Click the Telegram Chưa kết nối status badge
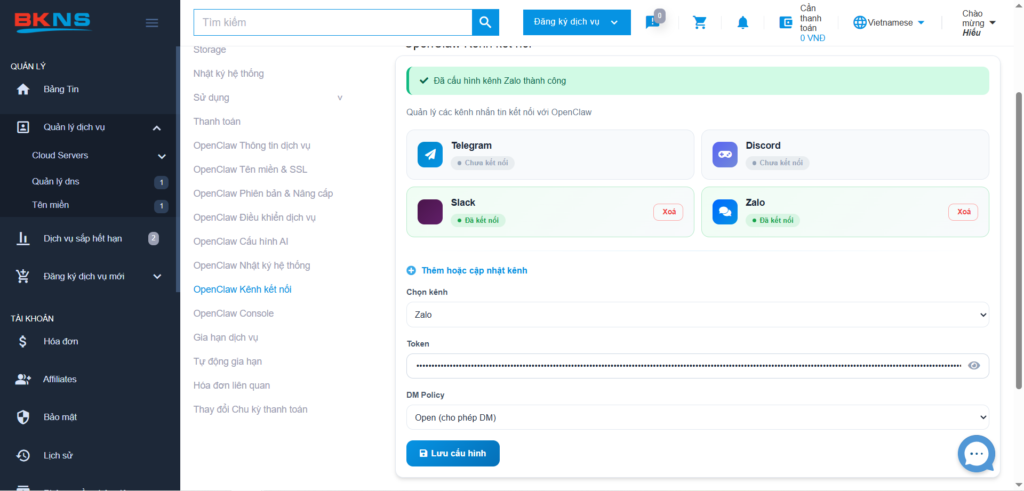Image resolution: width=1024 pixels, height=491 pixels. (482, 163)
